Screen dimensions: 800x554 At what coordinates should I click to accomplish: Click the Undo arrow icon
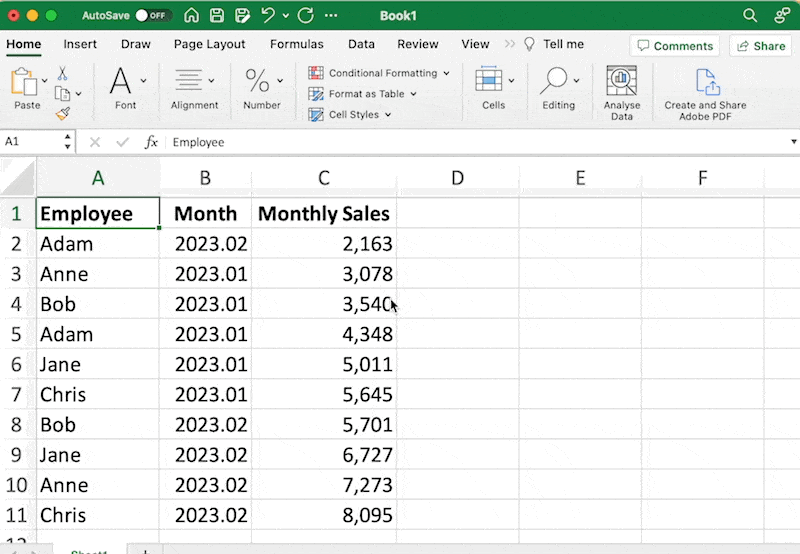(x=268, y=15)
